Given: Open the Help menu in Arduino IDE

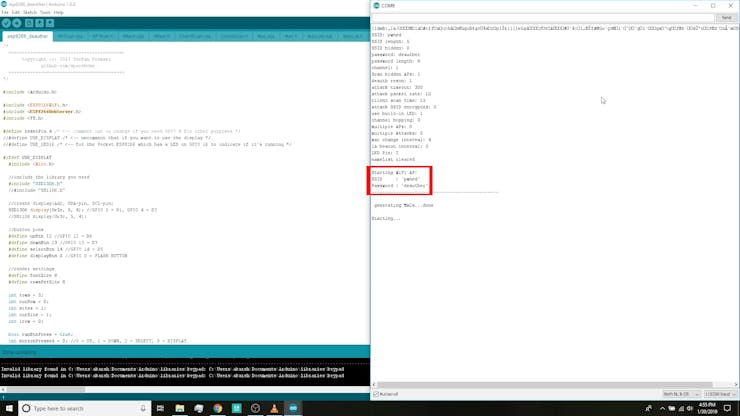Looking at the screenshot, I should point(59,12).
